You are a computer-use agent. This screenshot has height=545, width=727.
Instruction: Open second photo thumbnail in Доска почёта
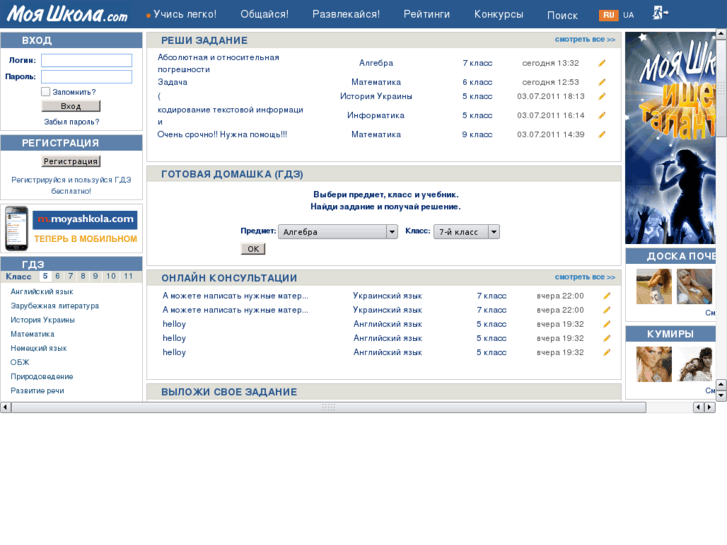point(694,286)
